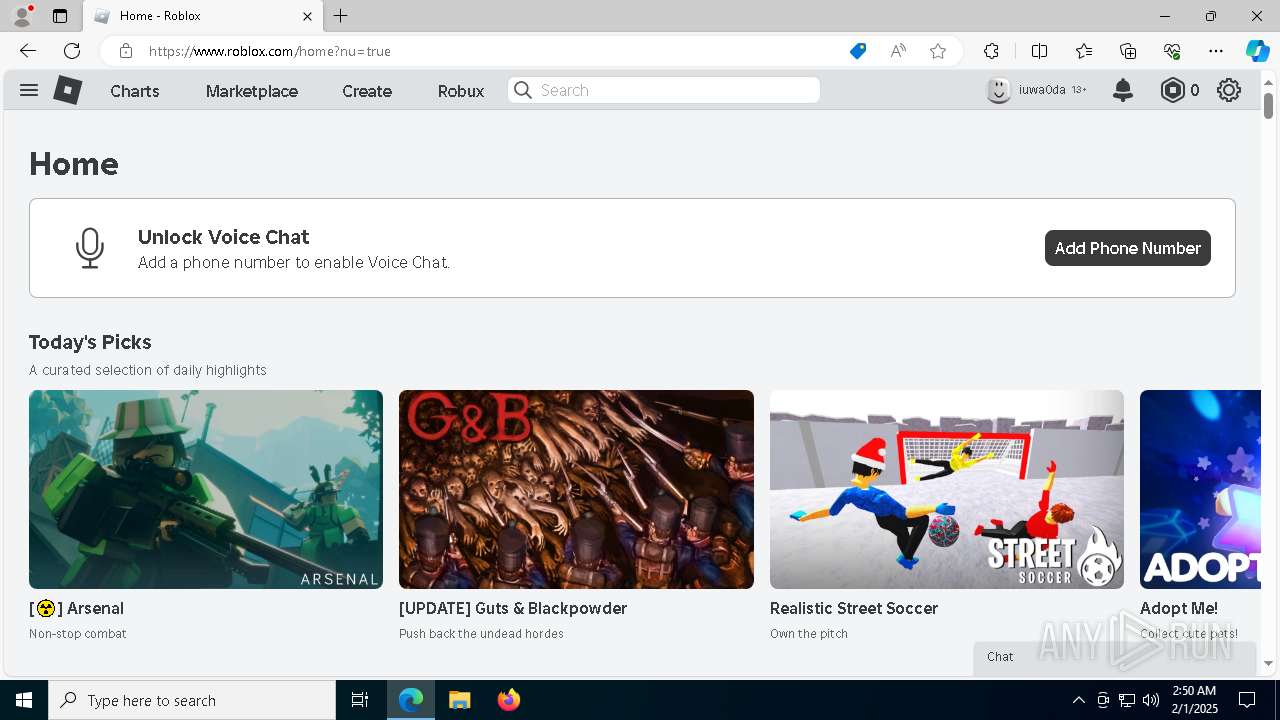Open the browser profile icon
The width and height of the screenshot is (1280, 720).
pyautogui.click(x=22, y=16)
